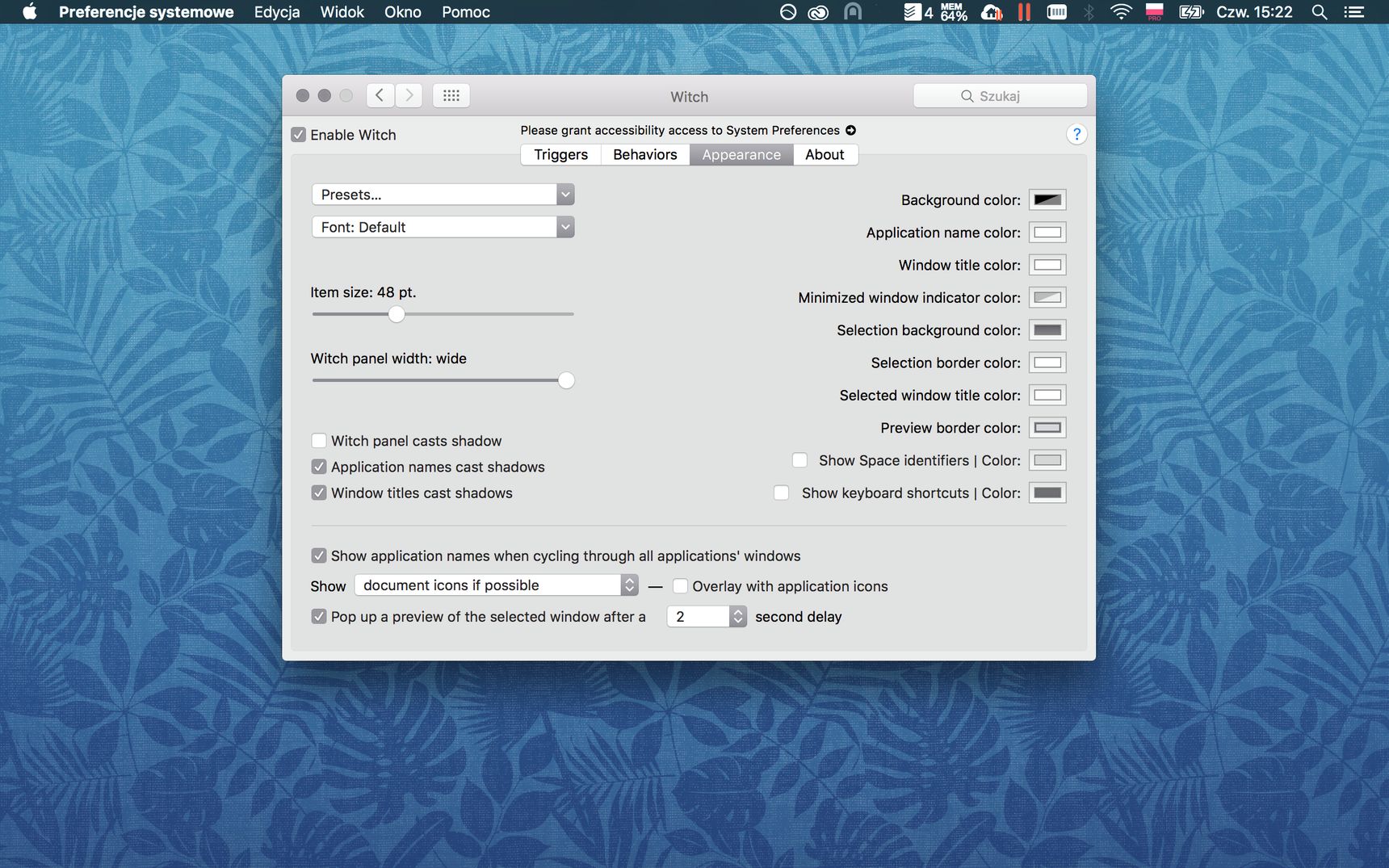Enable Show Space identifiers checkbox
The width and height of the screenshot is (1389, 868).
point(799,460)
